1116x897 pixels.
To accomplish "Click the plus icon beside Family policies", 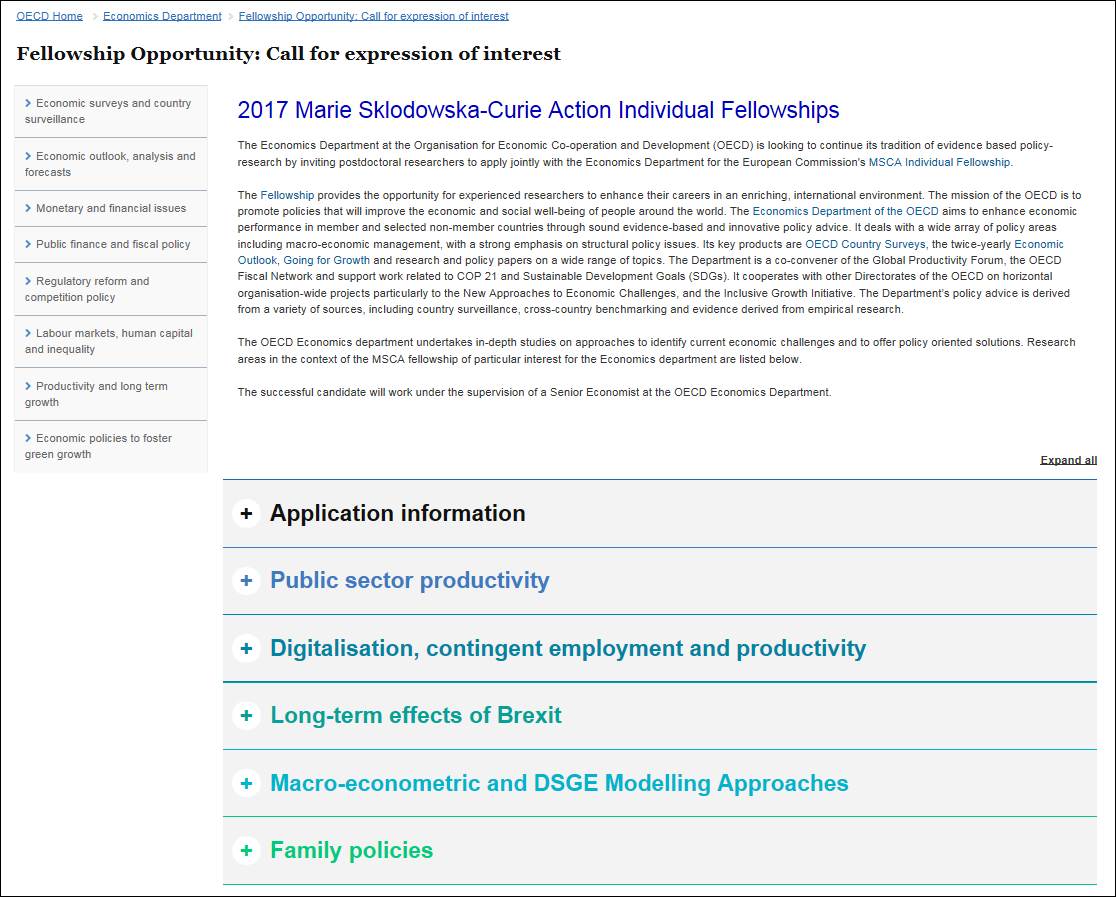I will tap(246, 850).
